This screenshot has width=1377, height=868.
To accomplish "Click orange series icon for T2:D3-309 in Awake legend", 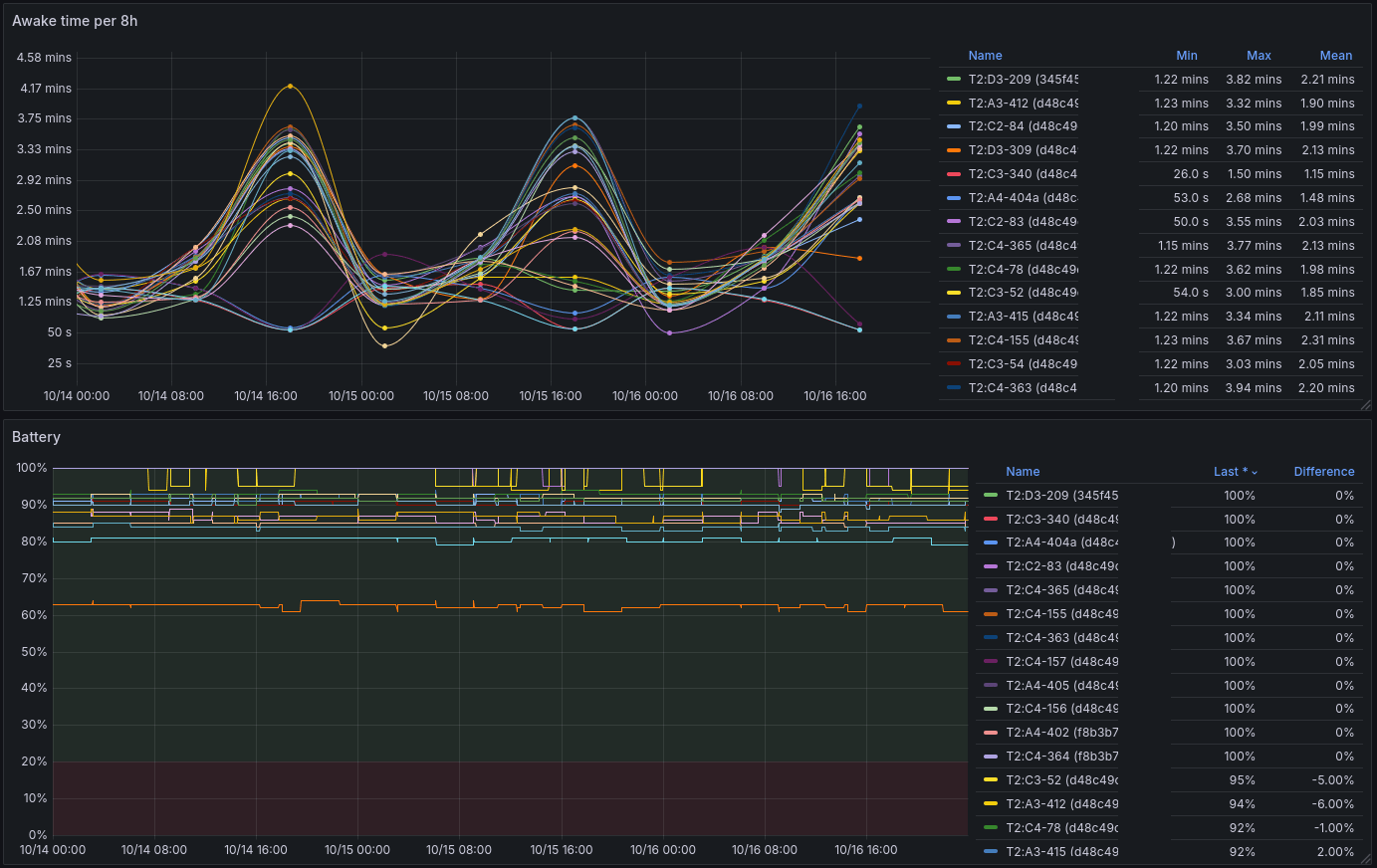I will 953,150.
